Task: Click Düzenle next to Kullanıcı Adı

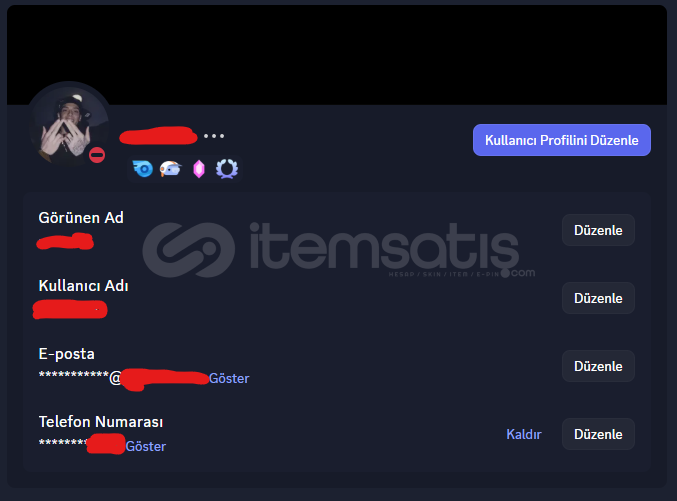Action: pos(598,298)
